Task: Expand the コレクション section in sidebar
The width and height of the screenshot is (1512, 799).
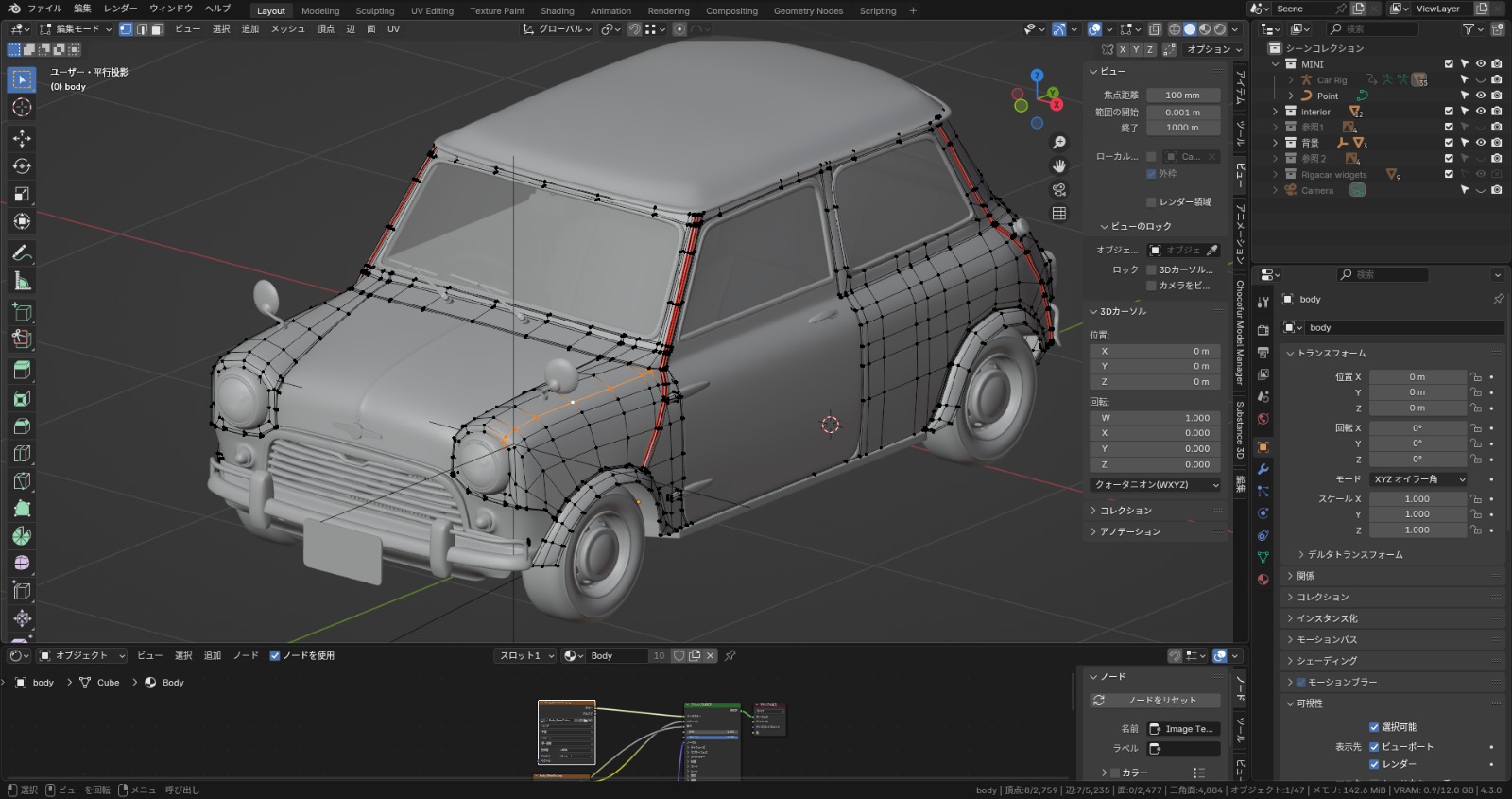Action: coord(1125,511)
